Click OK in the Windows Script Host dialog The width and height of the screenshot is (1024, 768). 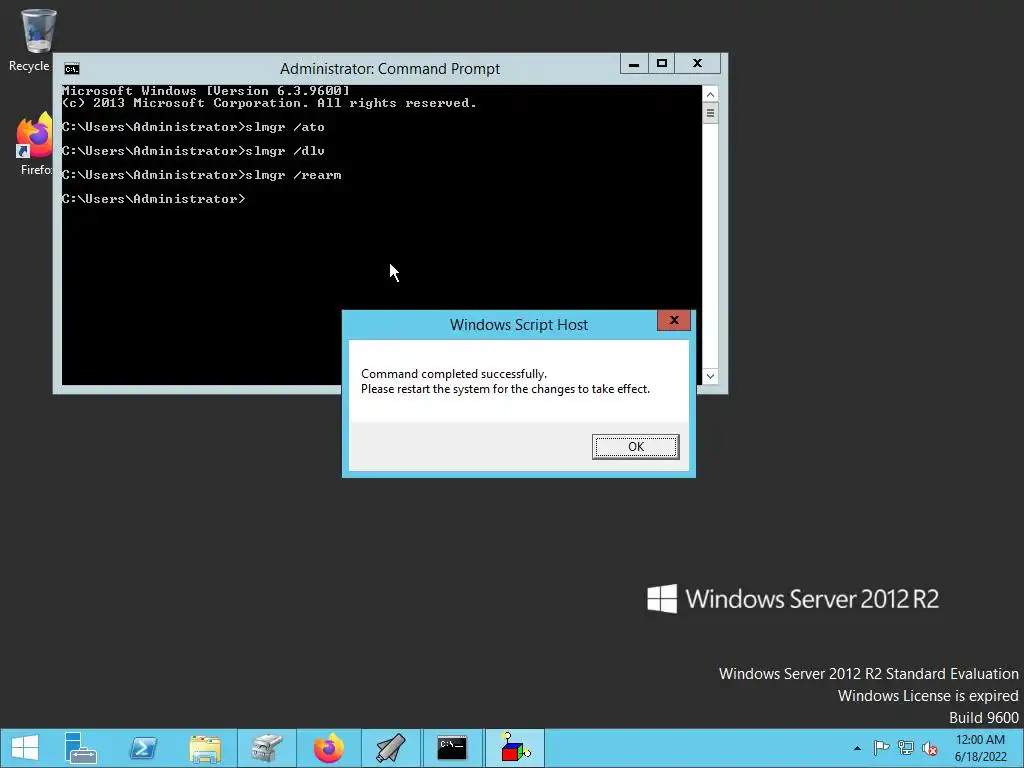click(635, 447)
